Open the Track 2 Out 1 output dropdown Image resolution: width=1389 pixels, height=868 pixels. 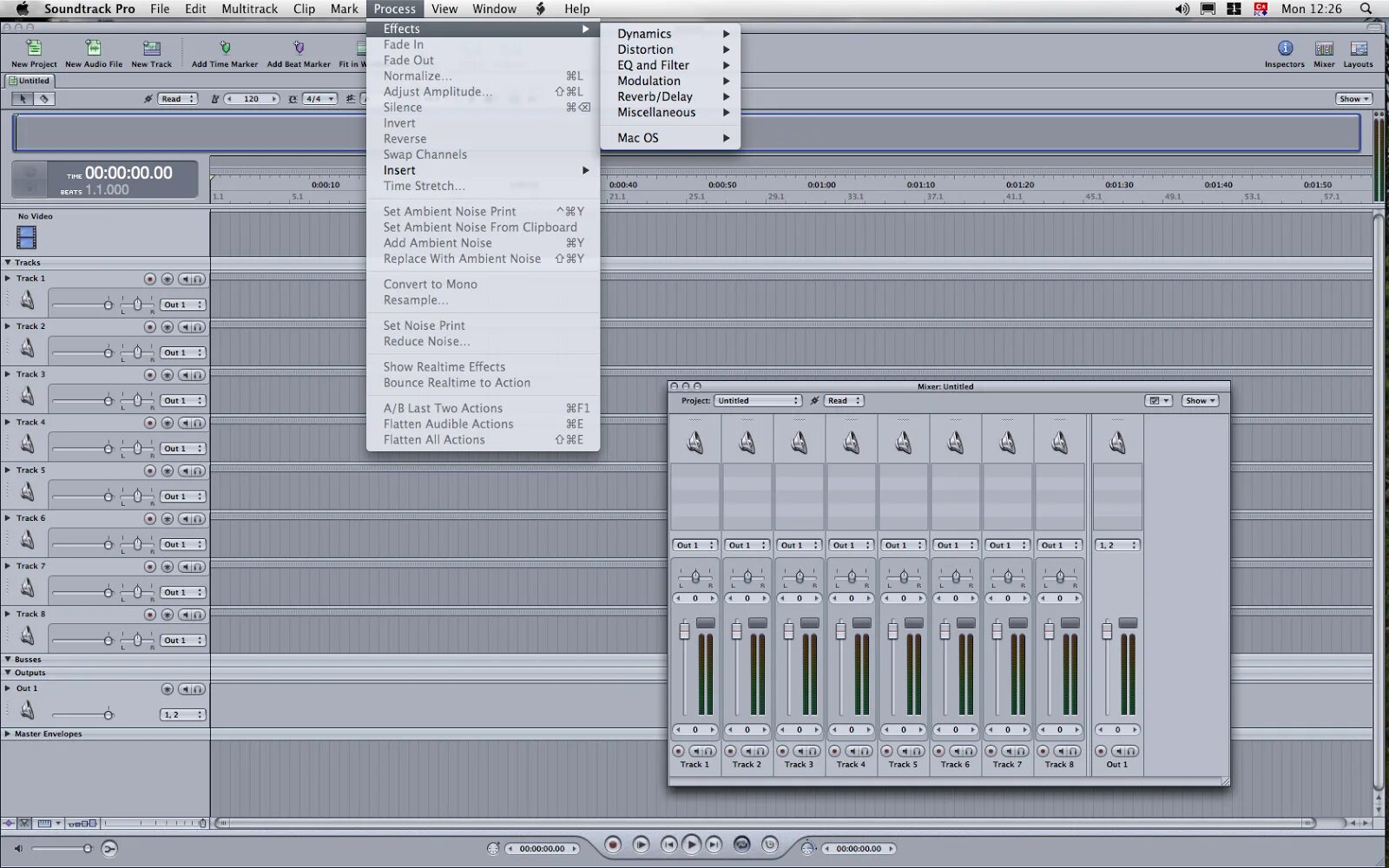pyautogui.click(x=183, y=353)
